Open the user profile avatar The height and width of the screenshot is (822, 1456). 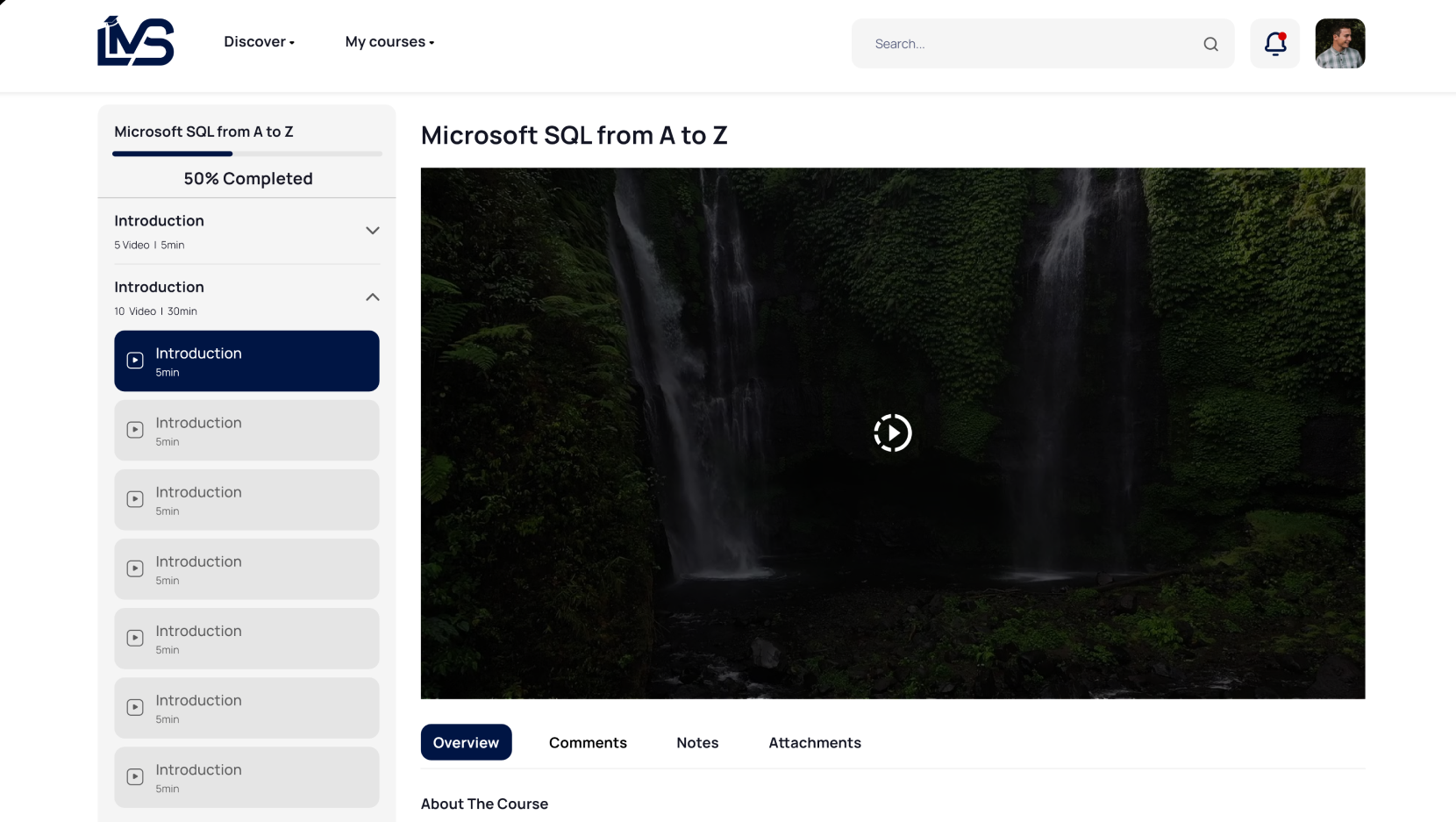(1339, 43)
